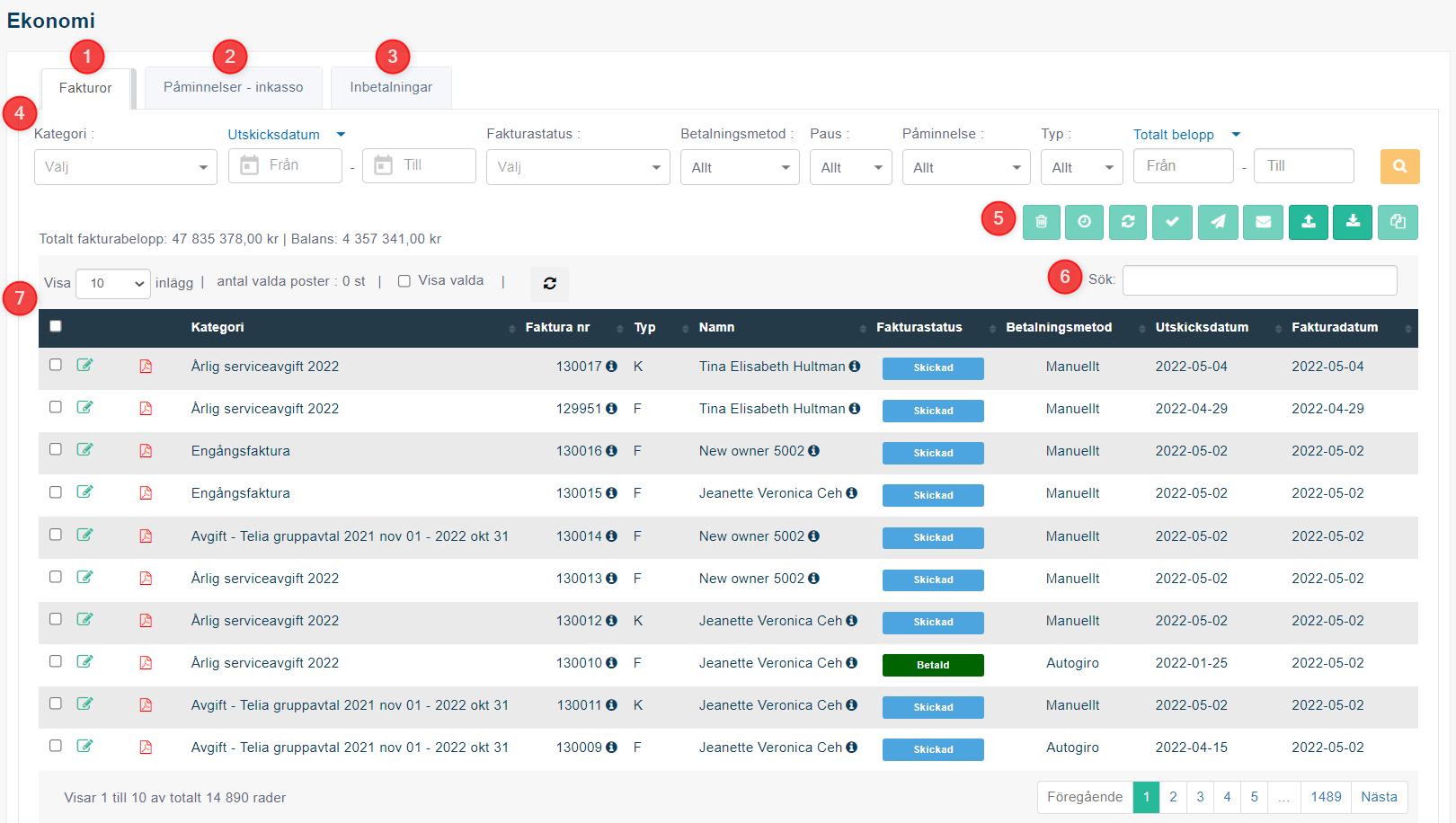This screenshot has width=1456, height=823.
Task: Click the Nästa pagination button
Action: (1379, 797)
